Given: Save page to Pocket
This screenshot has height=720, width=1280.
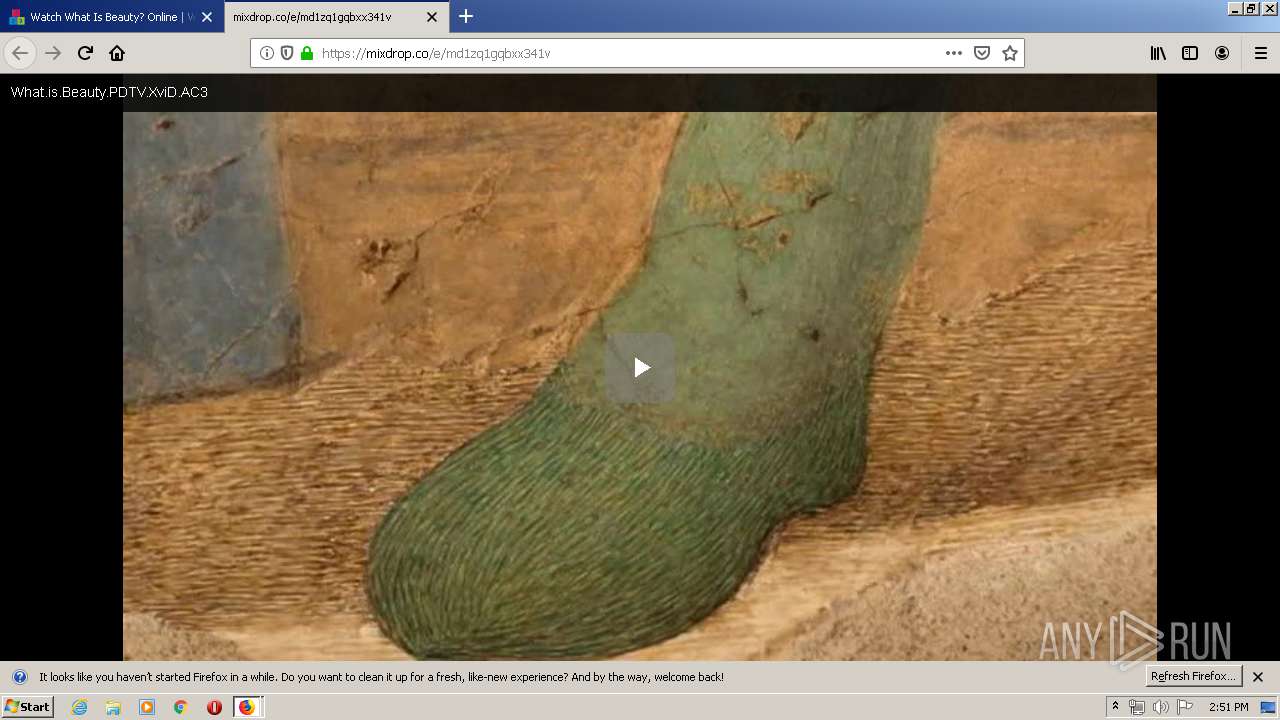Looking at the screenshot, I should click(982, 53).
